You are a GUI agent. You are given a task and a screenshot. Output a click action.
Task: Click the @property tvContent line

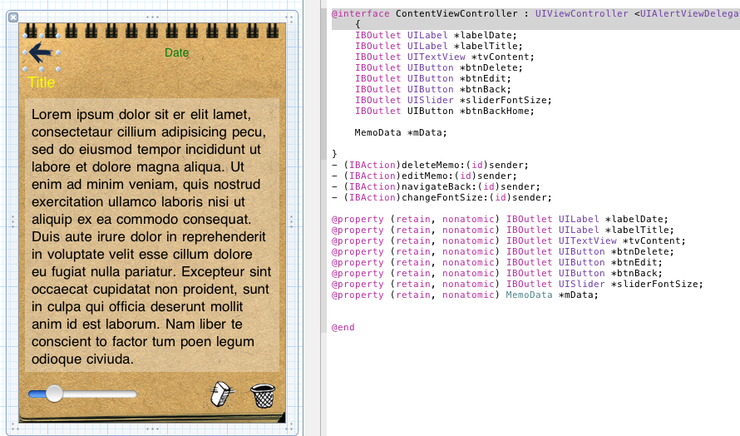coord(509,241)
